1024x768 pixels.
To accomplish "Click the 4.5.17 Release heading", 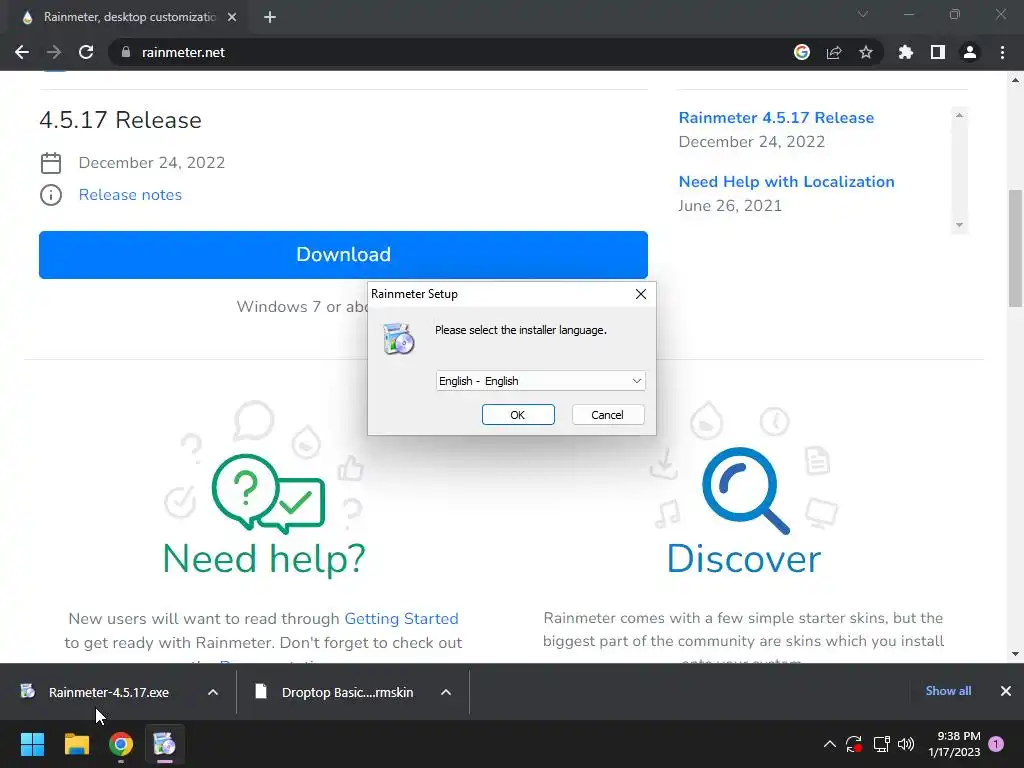I will 120,120.
